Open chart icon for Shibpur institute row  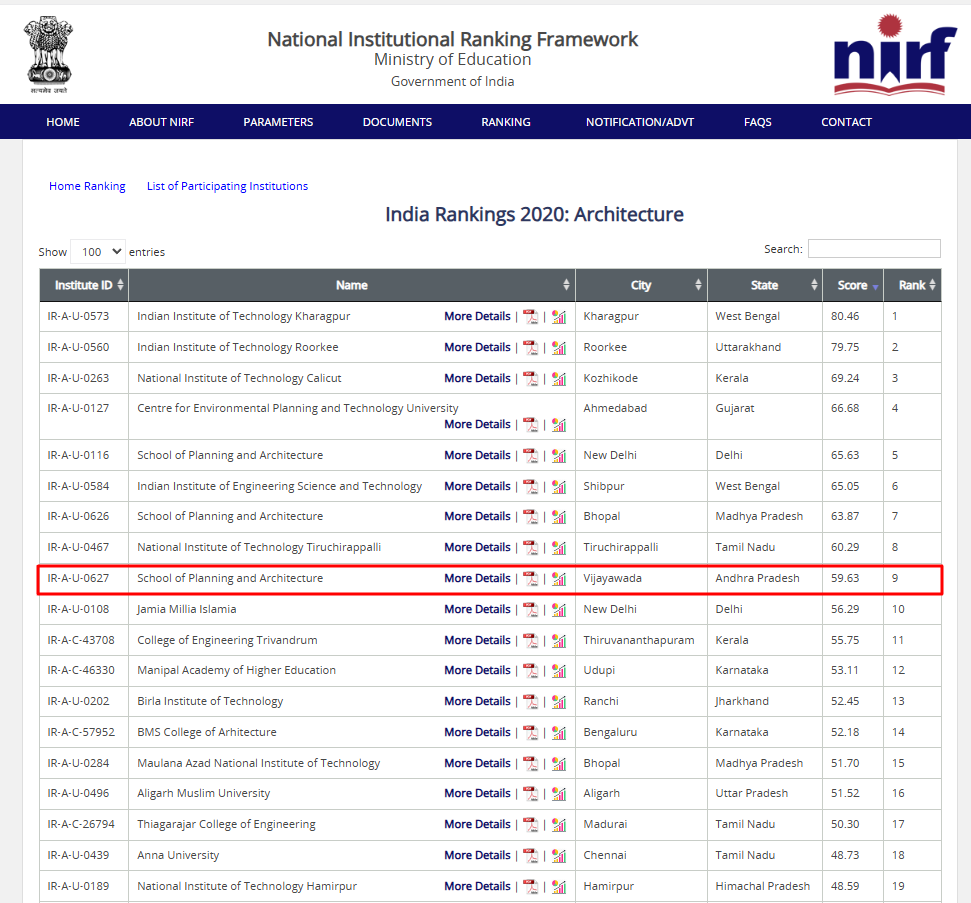[x=559, y=486]
